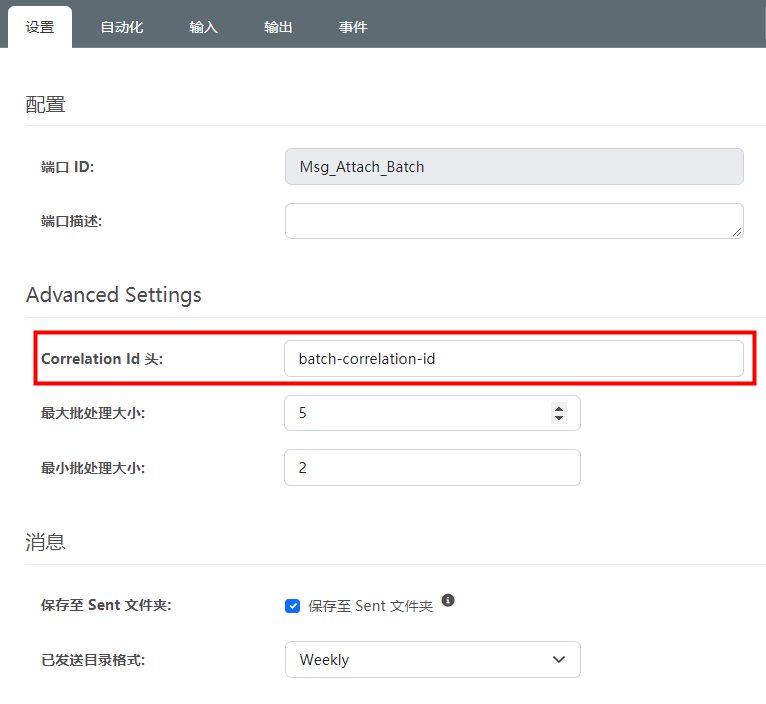This screenshot has width=766, height=704.
Task: Click the Advanced Settings heading
Action: tap(113, 295)
